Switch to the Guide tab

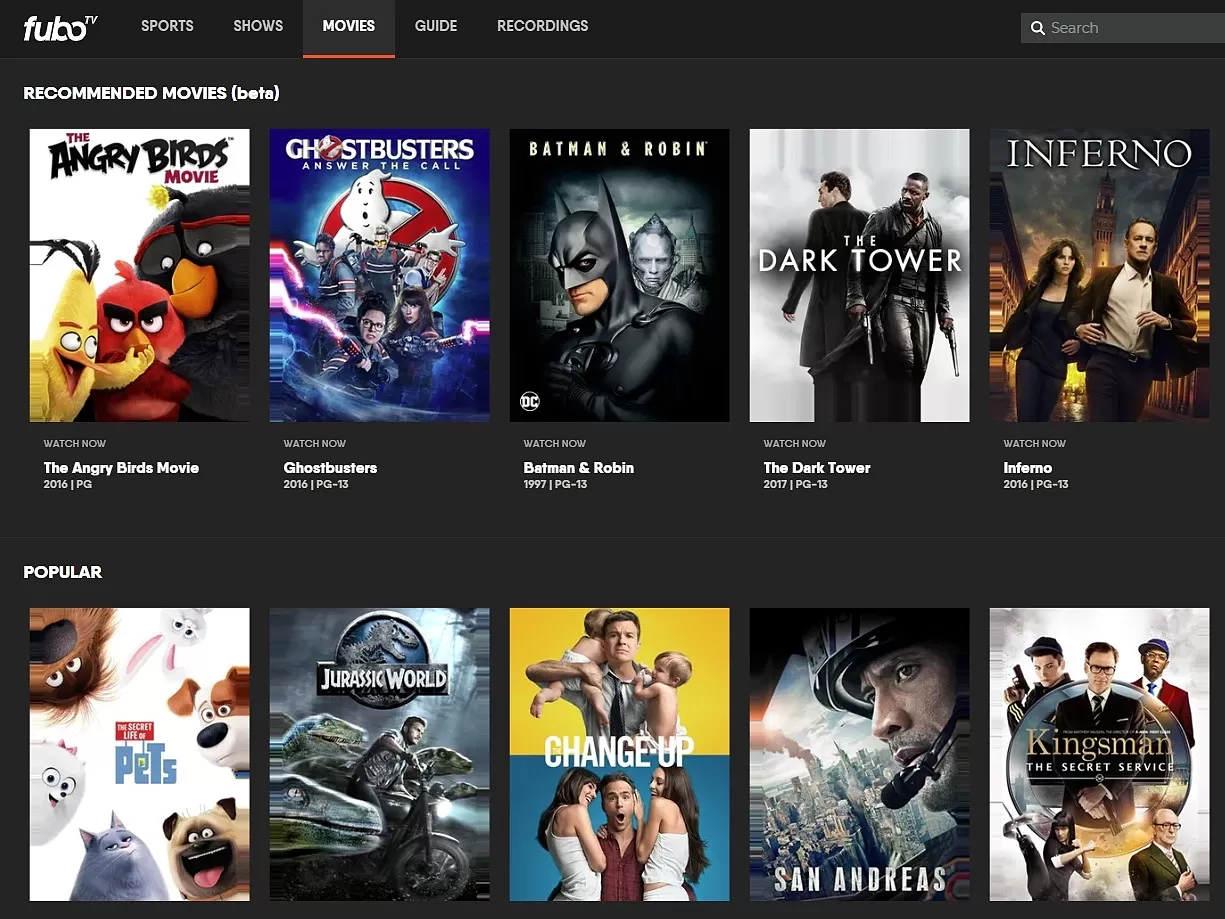point(436,26)
